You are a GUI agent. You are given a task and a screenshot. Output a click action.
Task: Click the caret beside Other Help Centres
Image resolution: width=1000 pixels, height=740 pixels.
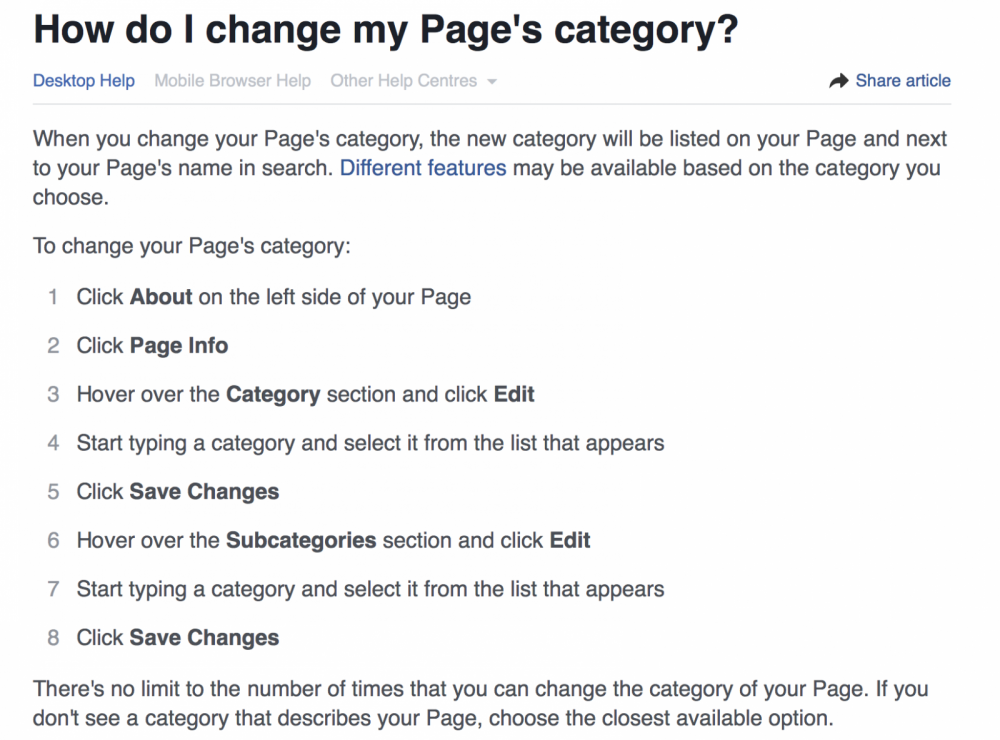pos(492,82)
